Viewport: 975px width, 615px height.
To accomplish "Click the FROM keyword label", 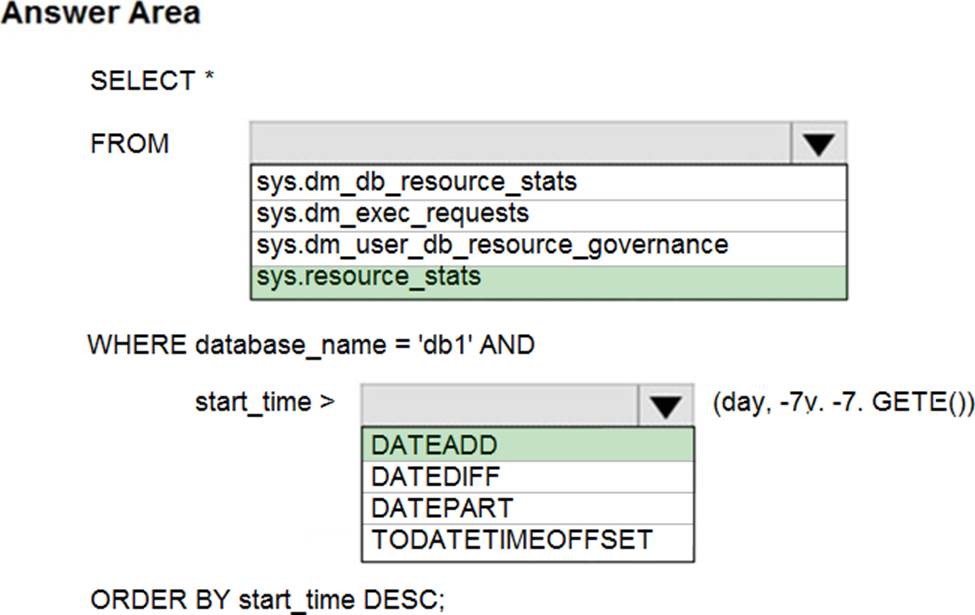I will 130,144.
